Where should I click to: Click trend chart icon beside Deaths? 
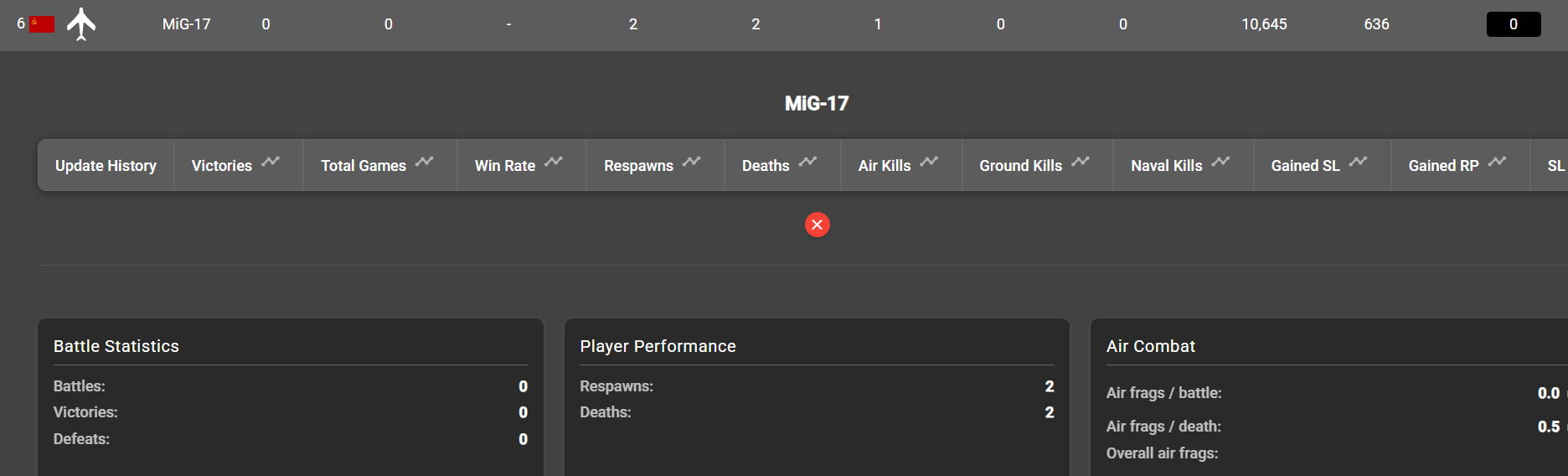pyautogui.click(x=807, y=162)
